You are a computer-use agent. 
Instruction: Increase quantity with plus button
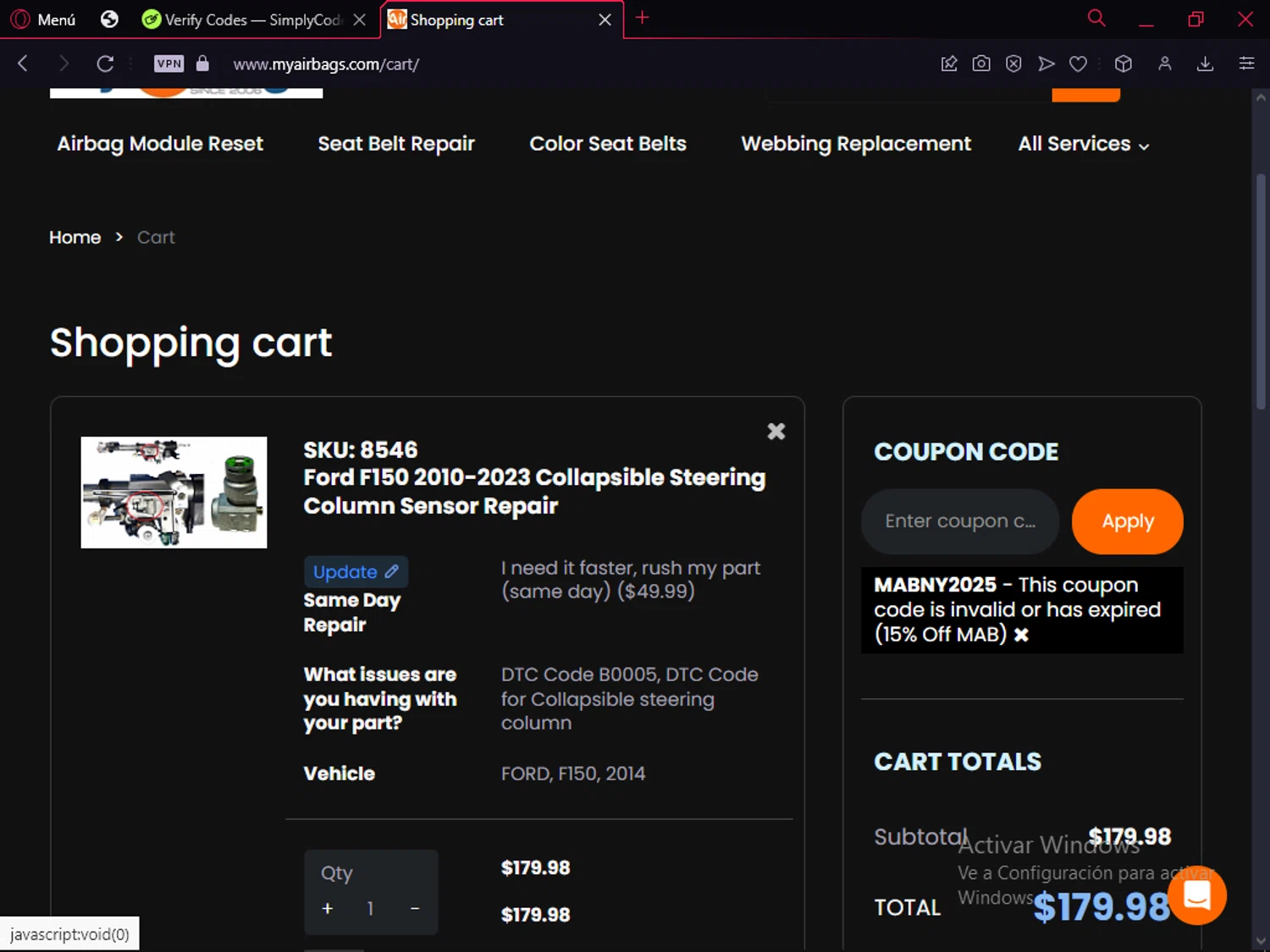328,908
